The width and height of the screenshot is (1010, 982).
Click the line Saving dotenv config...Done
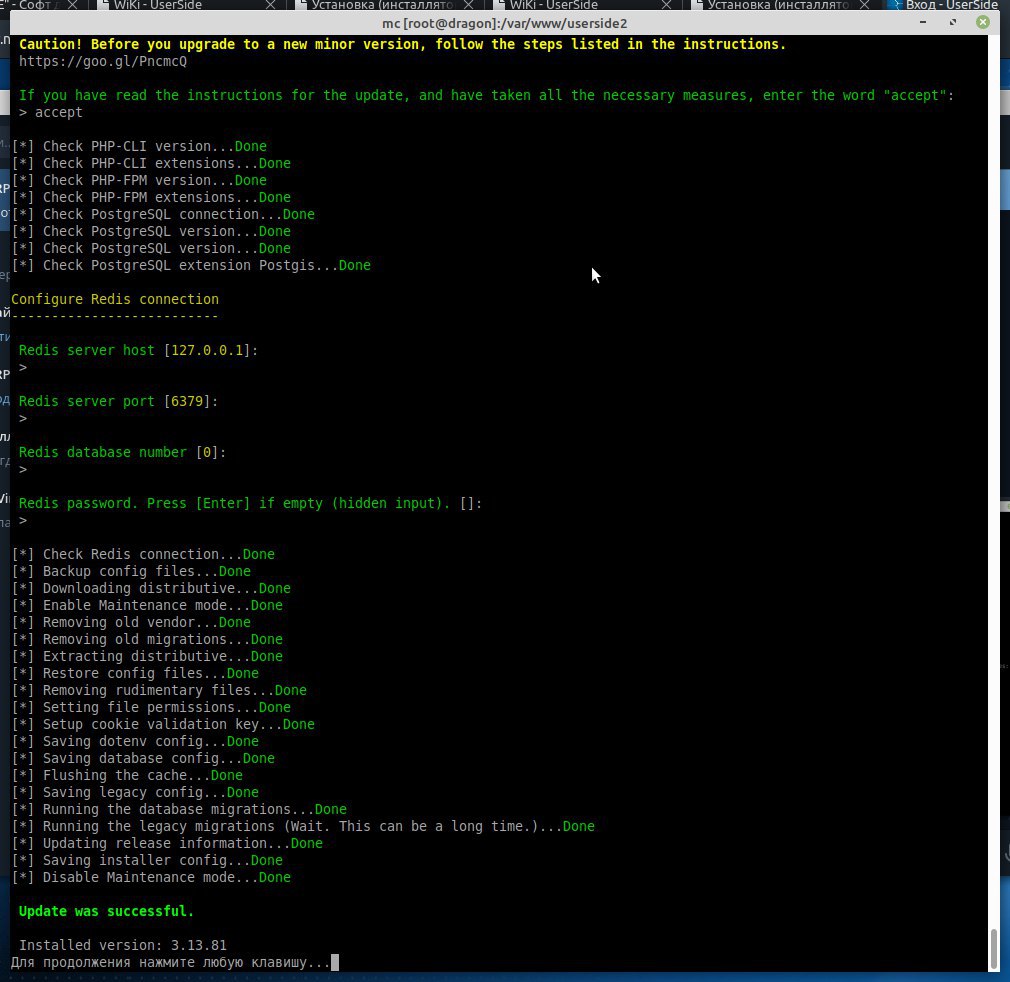click(x=135, y=741)
